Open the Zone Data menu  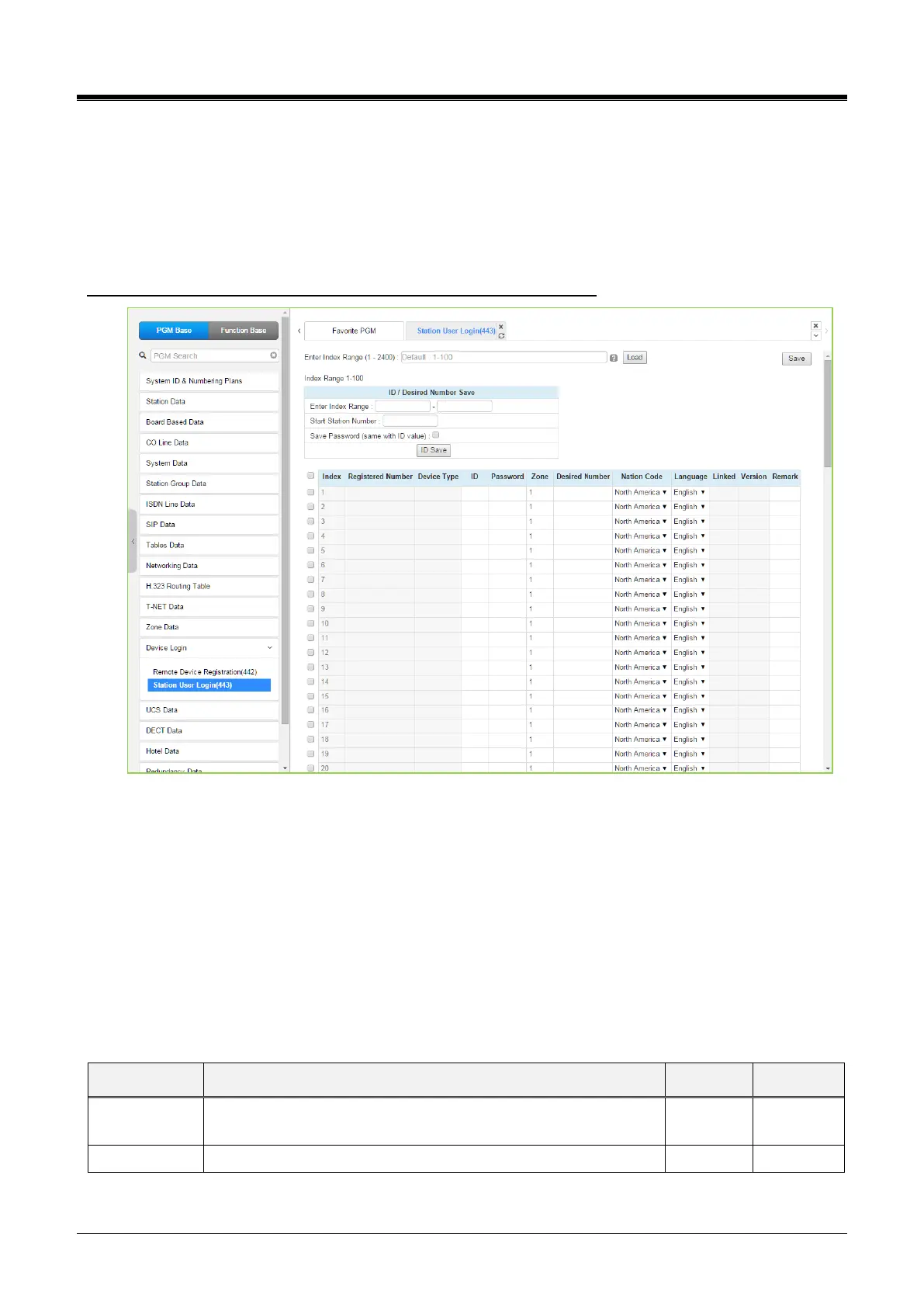point(209,627)
